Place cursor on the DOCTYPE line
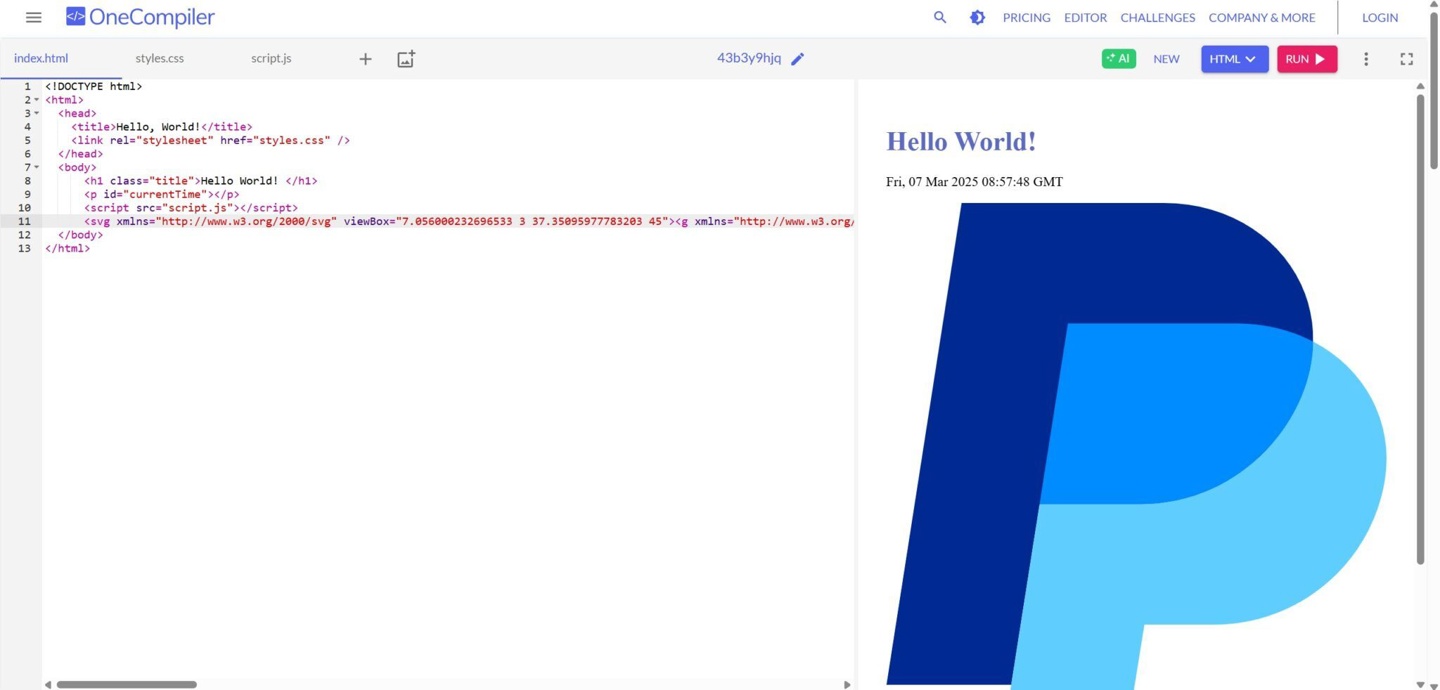Viewport: 1440px width, 690px height. tap(93, 87)
